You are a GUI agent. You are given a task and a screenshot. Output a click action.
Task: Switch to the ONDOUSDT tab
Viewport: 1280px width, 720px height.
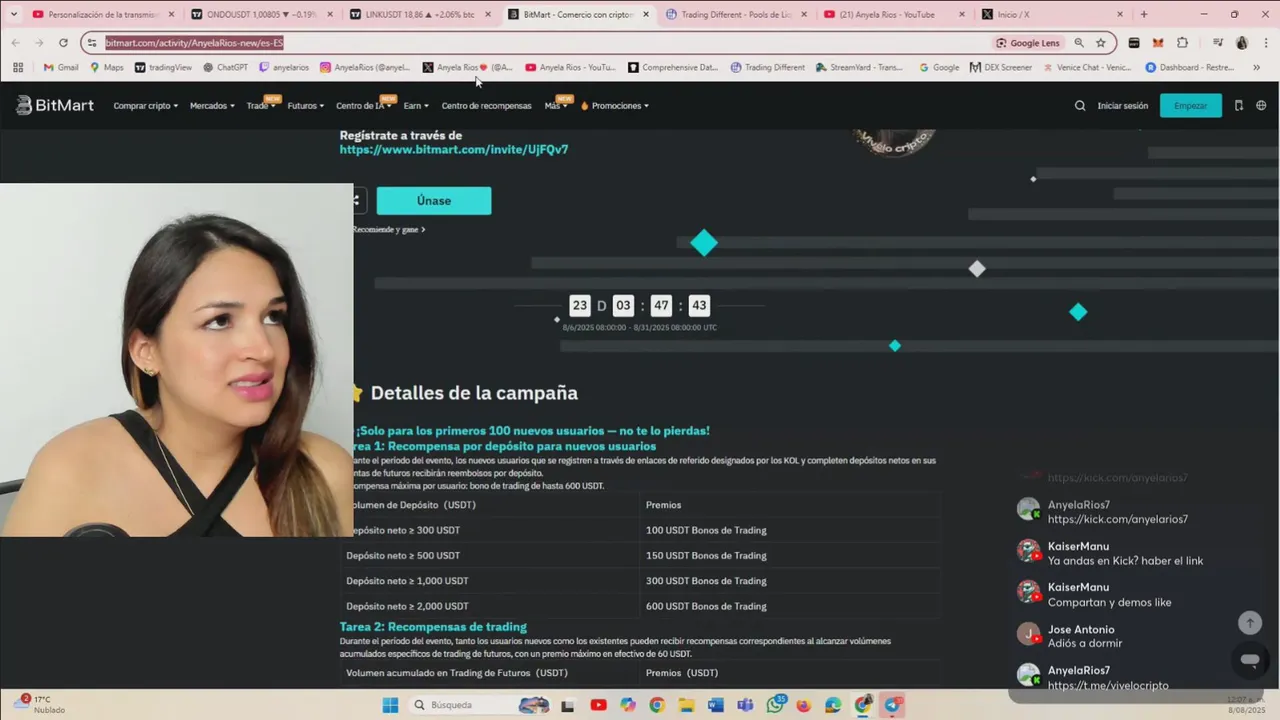tap(260, 15)
